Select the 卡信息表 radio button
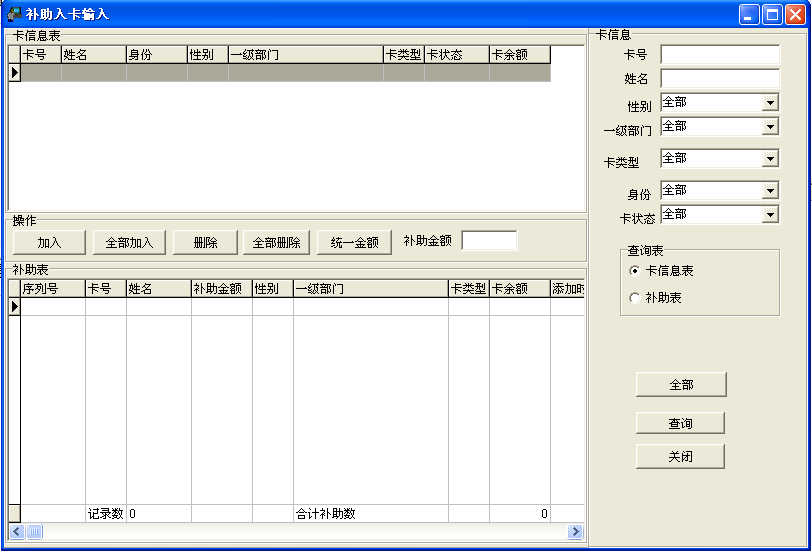This screenshot has width=812, height=551. [x=635, y=271]
